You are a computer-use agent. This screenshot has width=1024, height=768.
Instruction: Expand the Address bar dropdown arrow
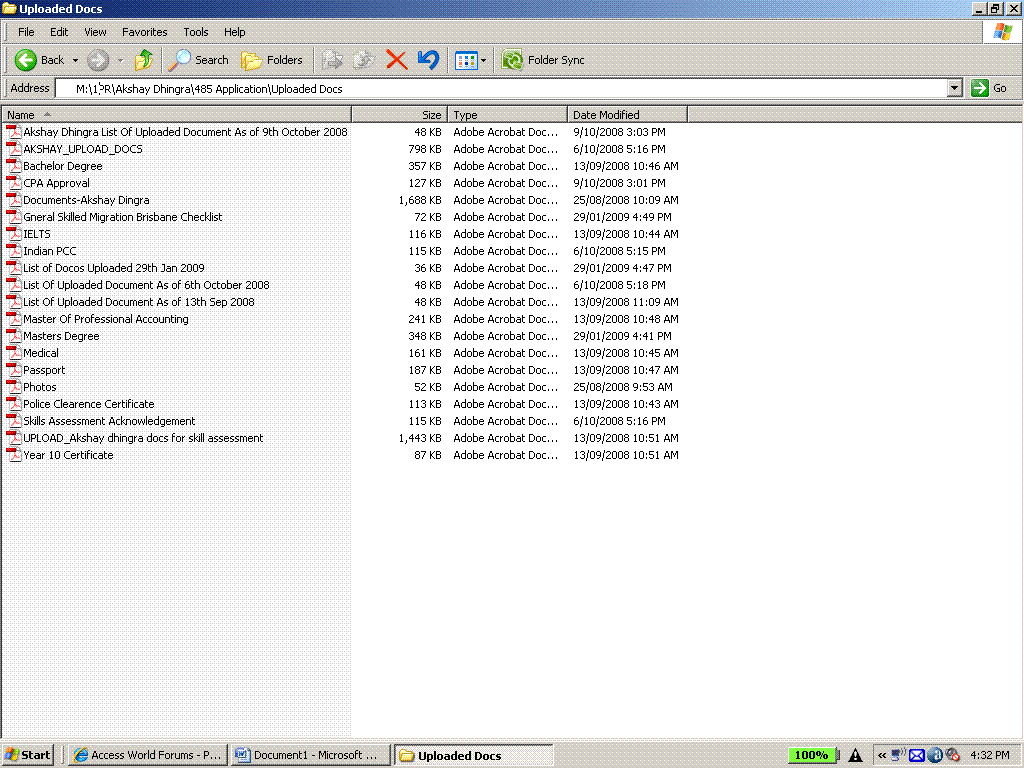tap(955, 88)
